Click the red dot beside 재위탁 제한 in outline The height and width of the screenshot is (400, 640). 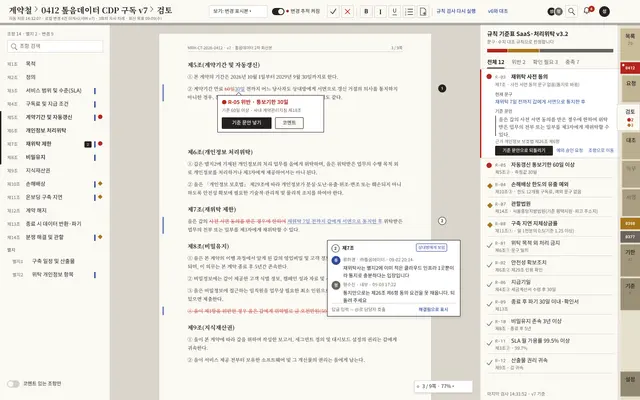click(x=100, y=144)
